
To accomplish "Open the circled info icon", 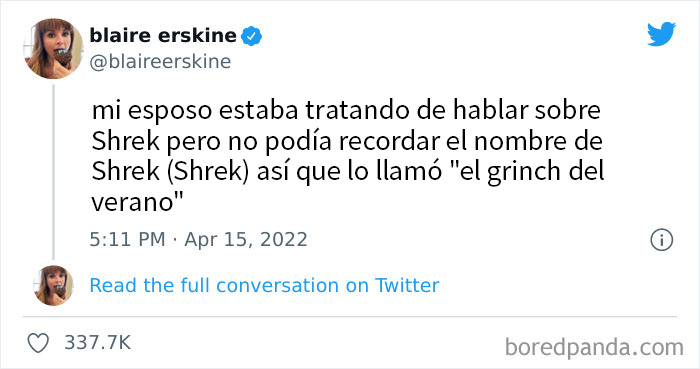I will pyautogui.click(x=661, y=240).
